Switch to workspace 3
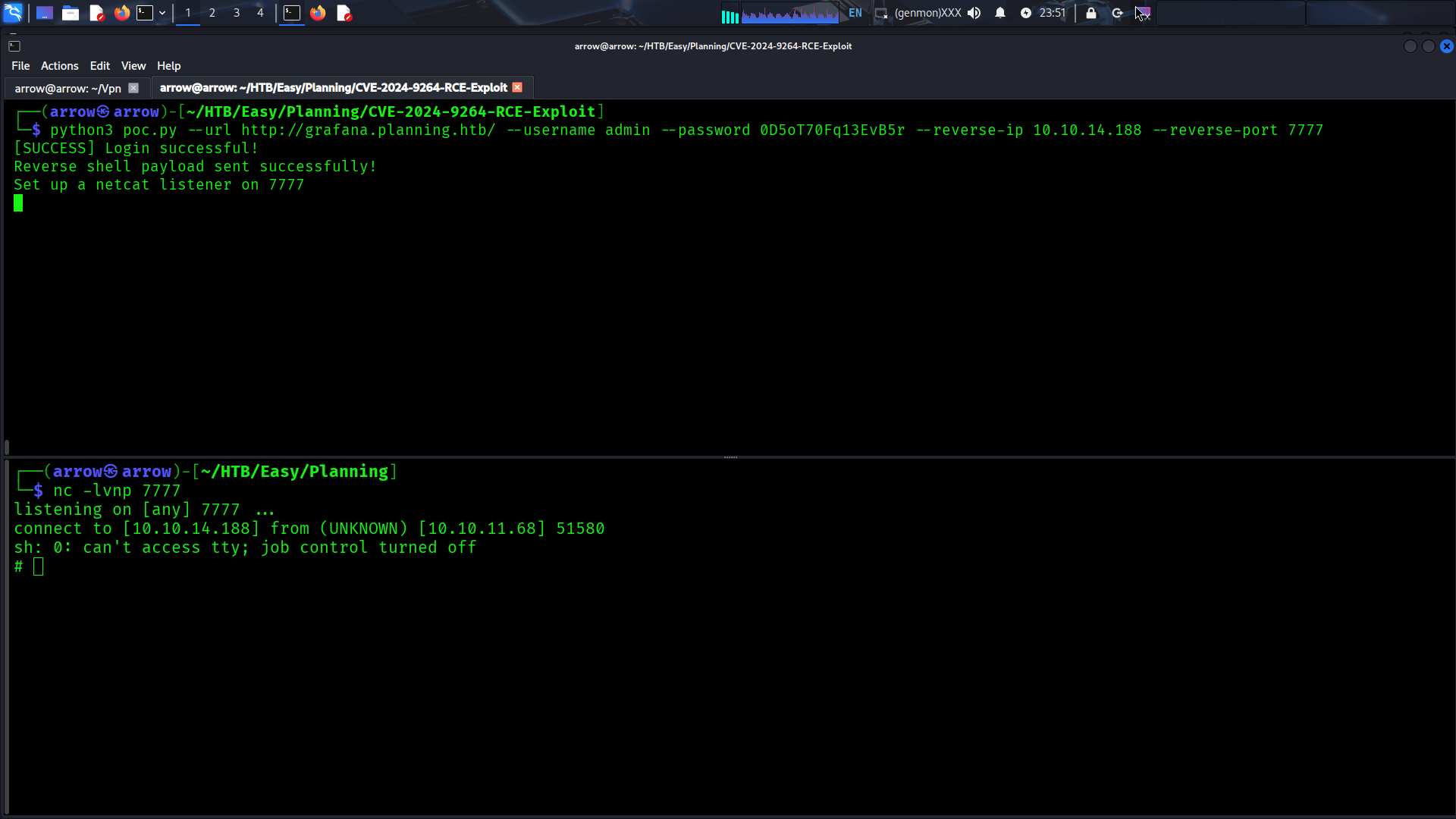The height and width of the screenshot is (819, 1456). point(237,13)
